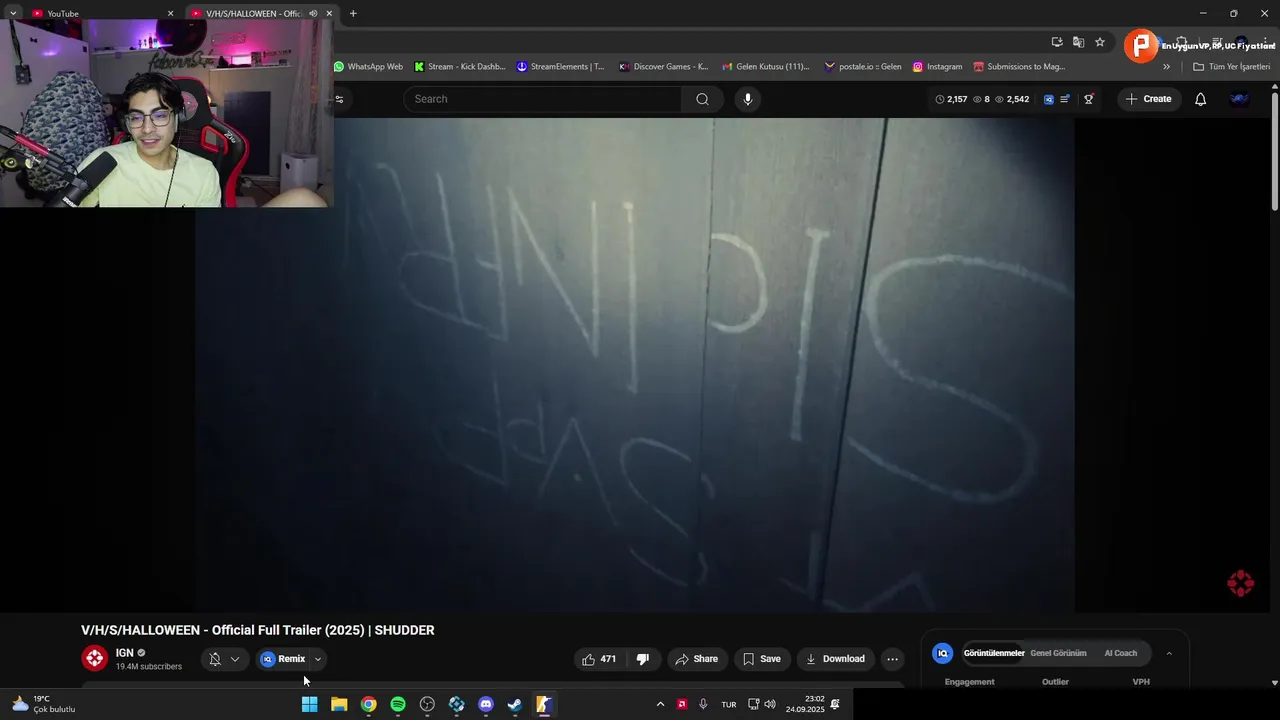Open the Instagram bookmark
Image resolution: width=1280 pixels, height=720 pixels.
[937, 67]
